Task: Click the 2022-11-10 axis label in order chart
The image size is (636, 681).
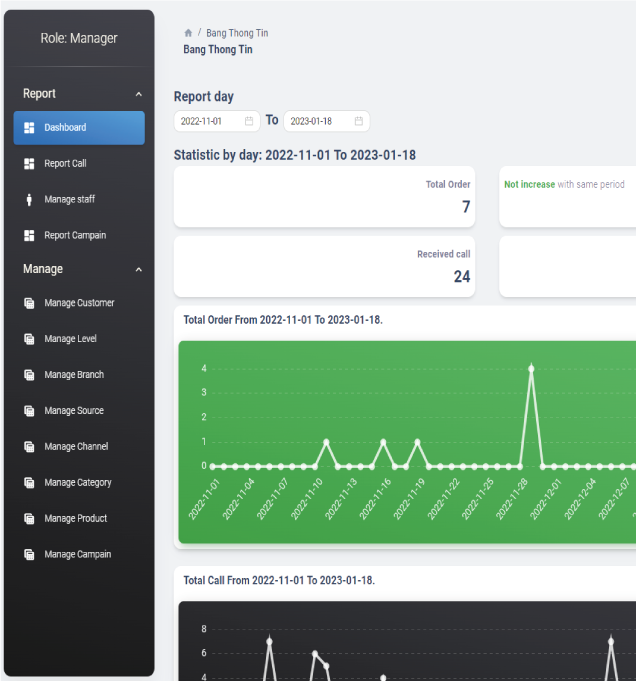Action: [307, 499]
